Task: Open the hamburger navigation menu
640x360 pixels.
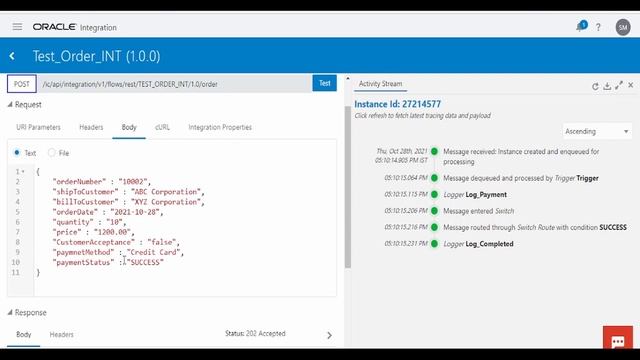Action: [x=17, y=27]
